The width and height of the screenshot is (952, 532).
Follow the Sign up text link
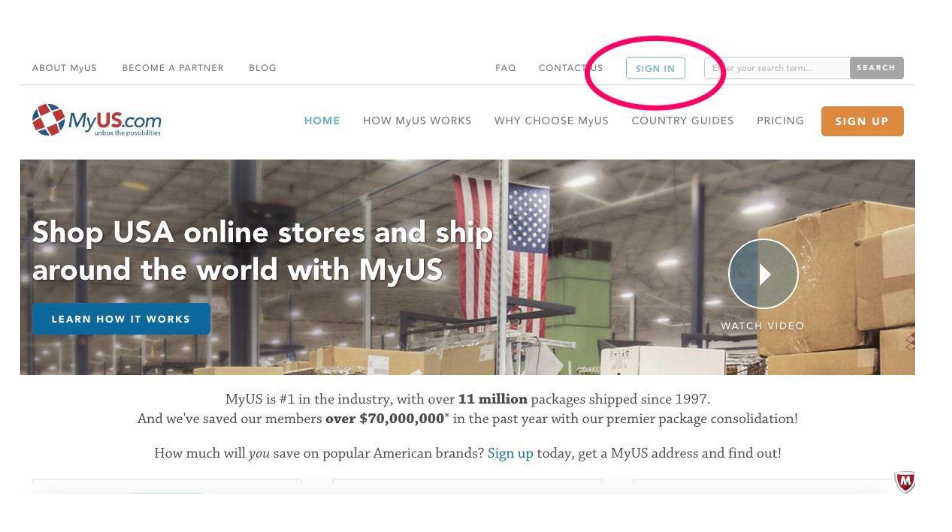point(510,453)
